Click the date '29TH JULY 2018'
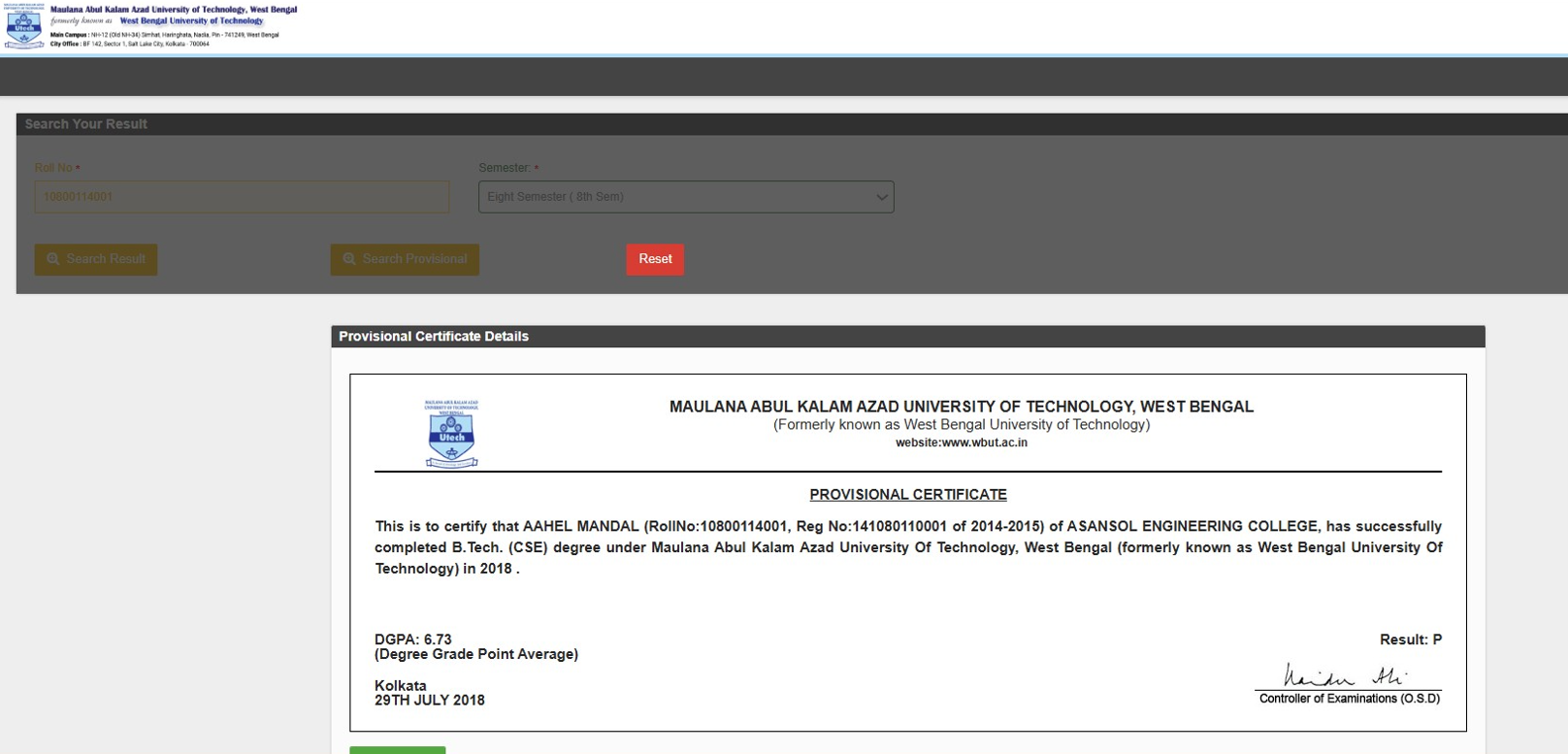The image size is (1568, 754). point(430,701)
